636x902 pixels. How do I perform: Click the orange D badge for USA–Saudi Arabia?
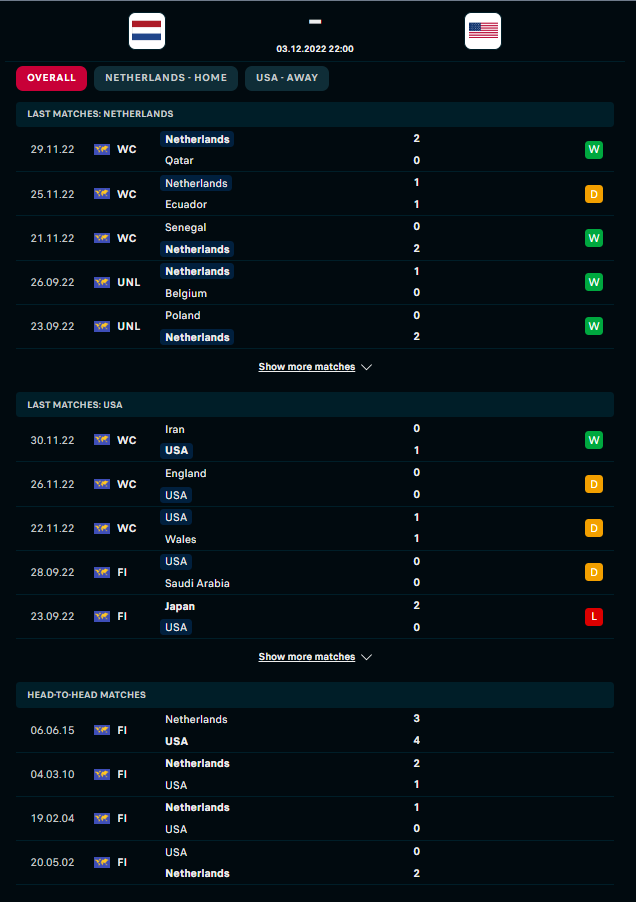pyautogui.click(x=594, y=572)
